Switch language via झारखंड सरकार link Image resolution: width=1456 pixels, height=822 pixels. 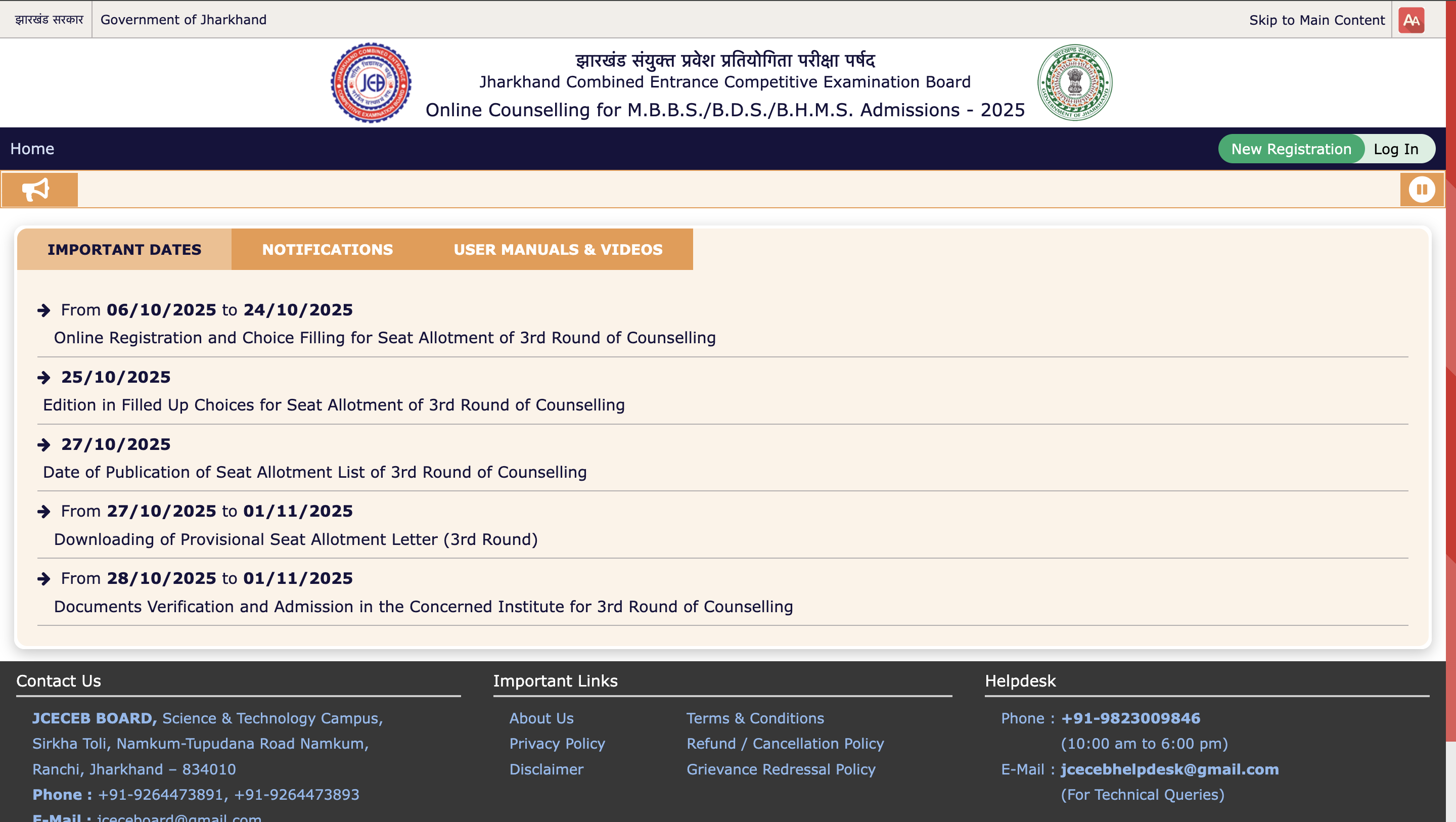tap(49, 20)
